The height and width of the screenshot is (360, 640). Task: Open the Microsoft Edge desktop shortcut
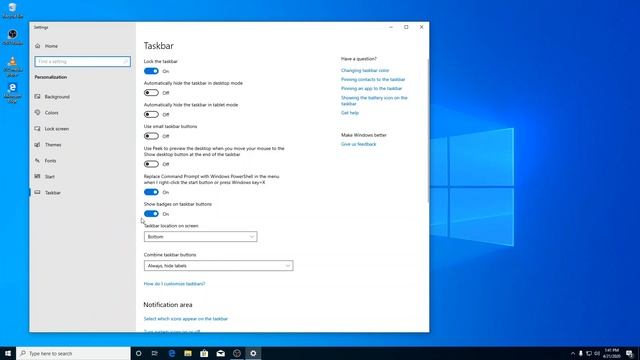click(13, 93)
